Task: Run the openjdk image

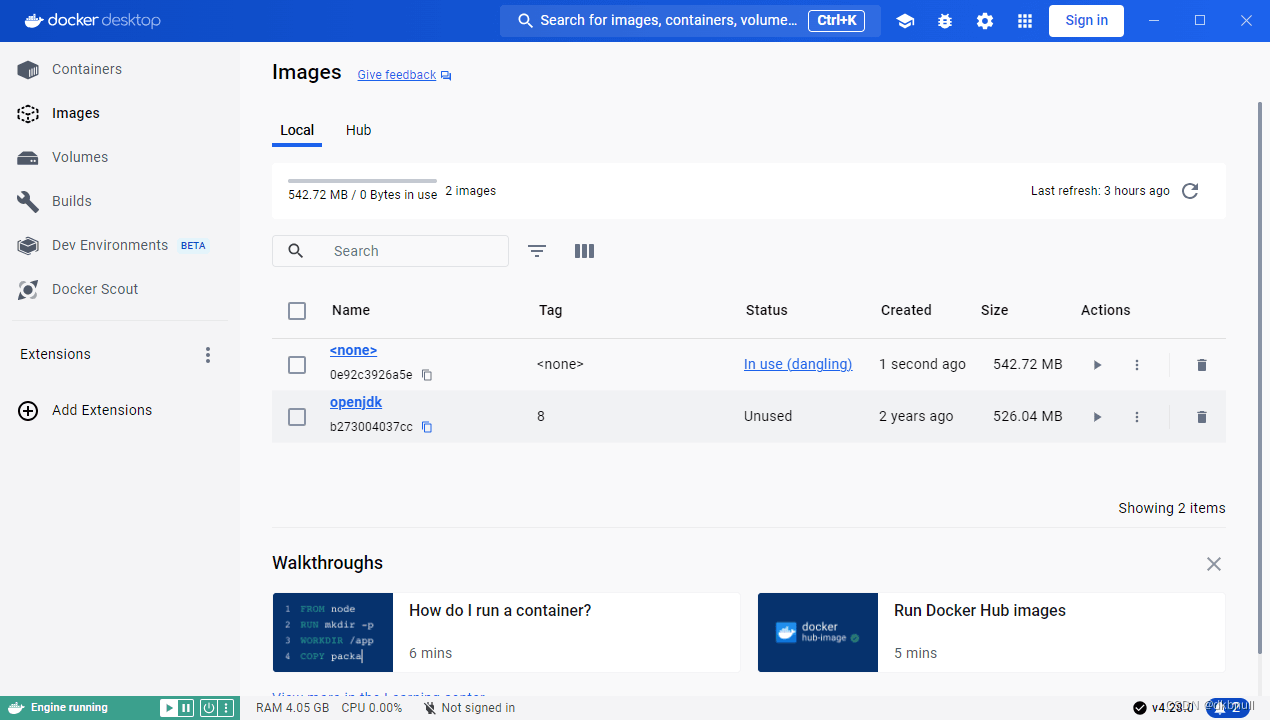Action: [1097, 417]
